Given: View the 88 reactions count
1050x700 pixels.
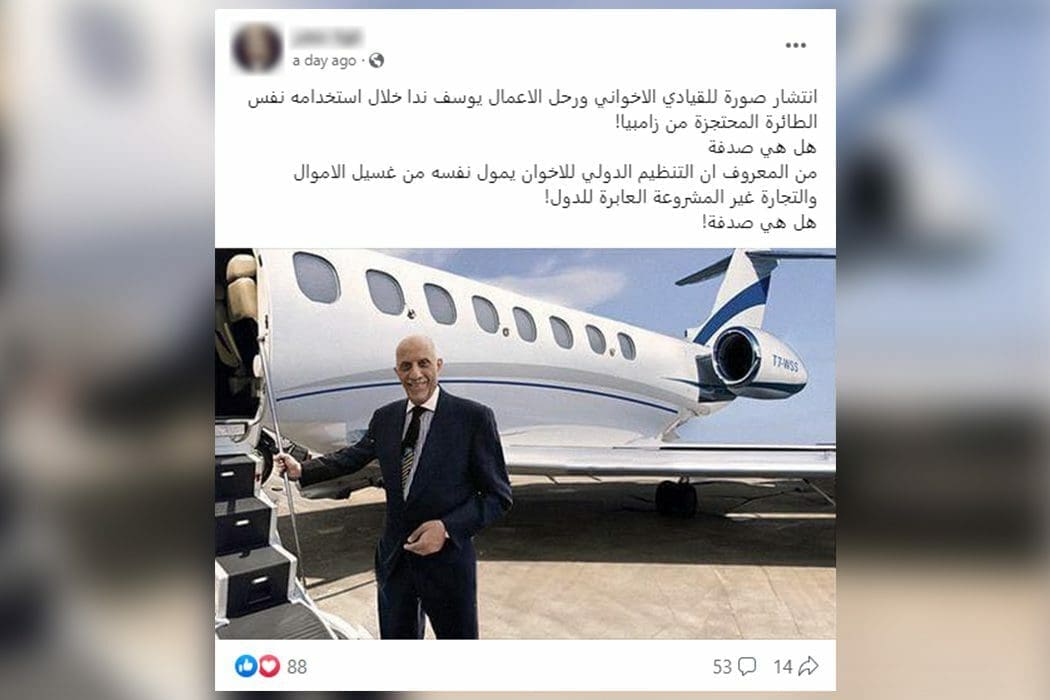Looking at the screenshot, I should coord(297,667).
